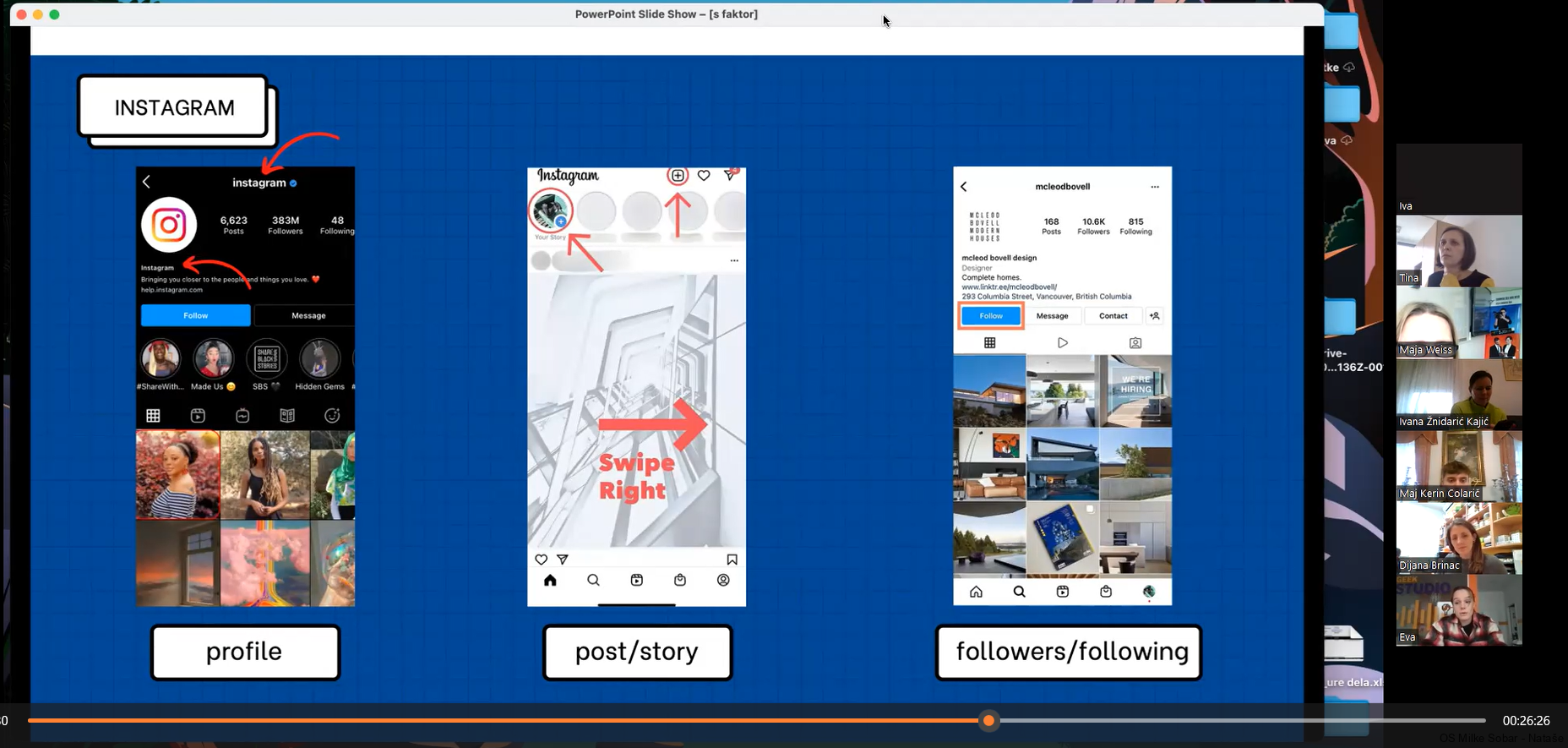Click reels icon in mcleodbovell bottom bar
1568x748 pixels.
pos(1063,592)
